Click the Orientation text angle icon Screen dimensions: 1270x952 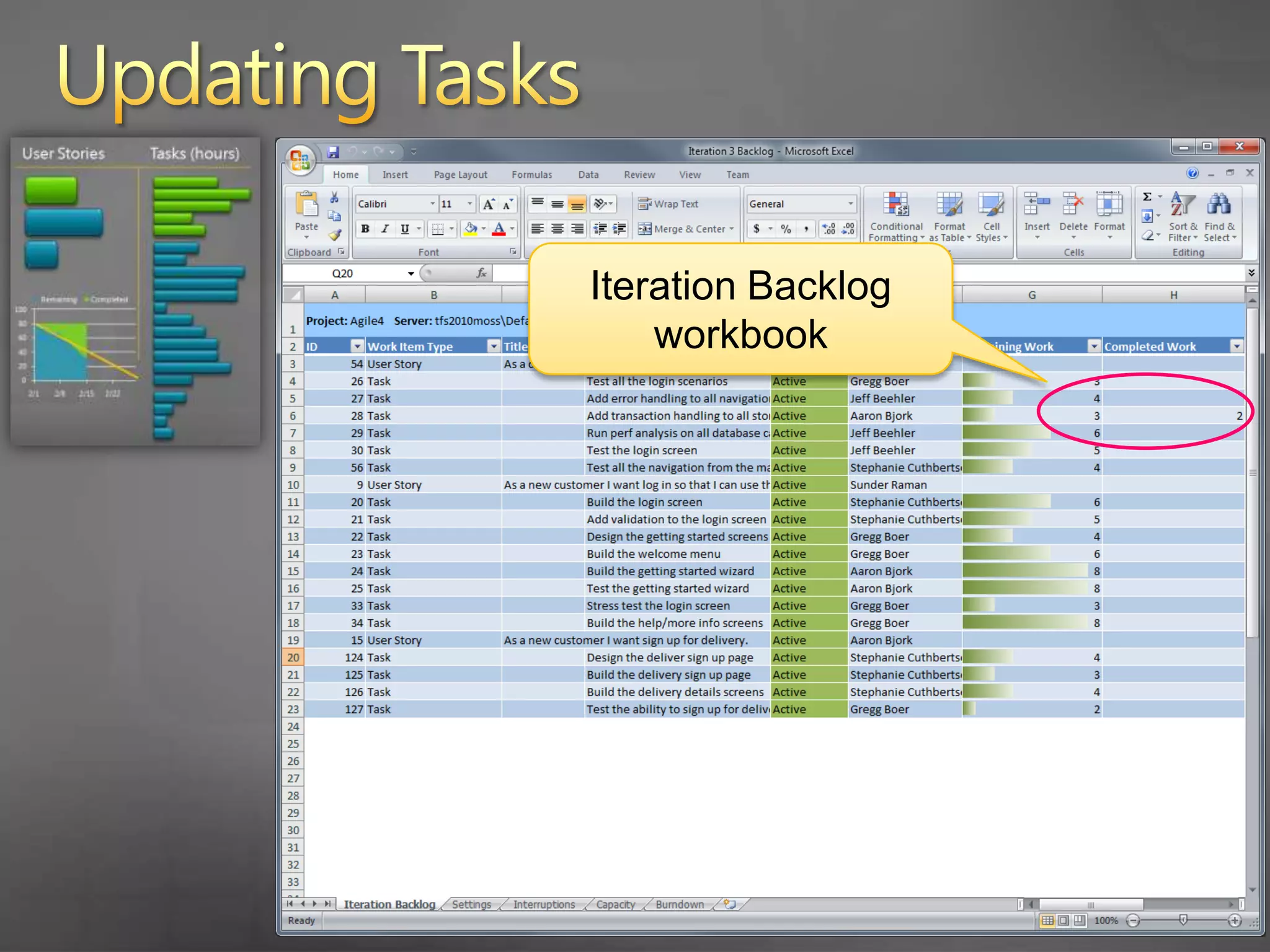[600, 203]
